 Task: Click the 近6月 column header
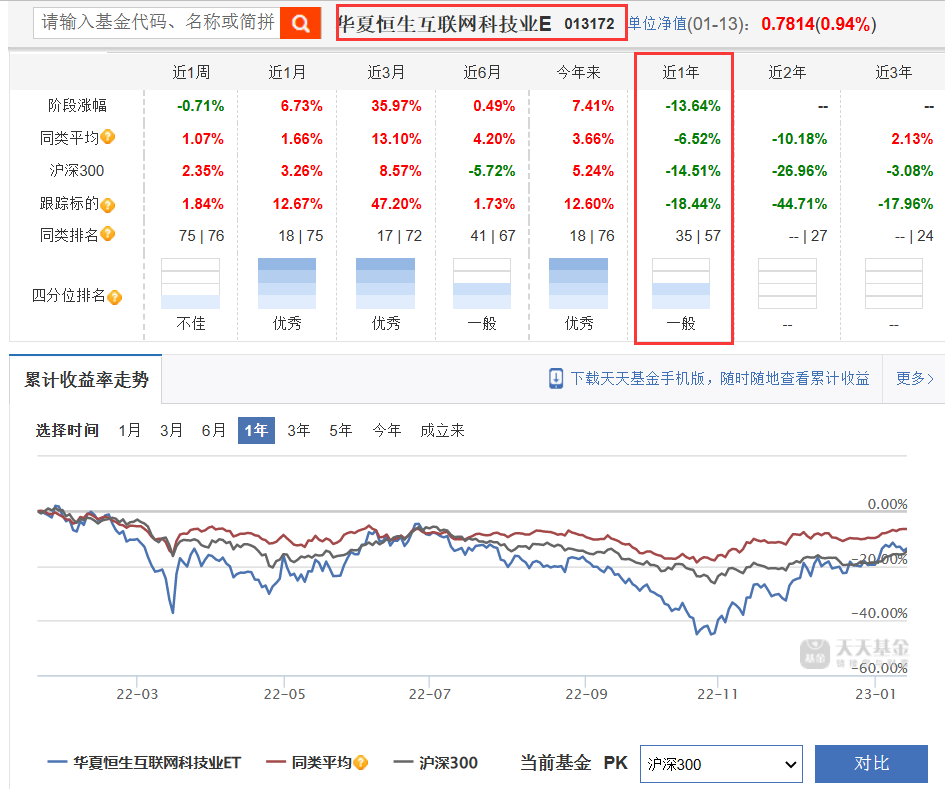[482, 72]
